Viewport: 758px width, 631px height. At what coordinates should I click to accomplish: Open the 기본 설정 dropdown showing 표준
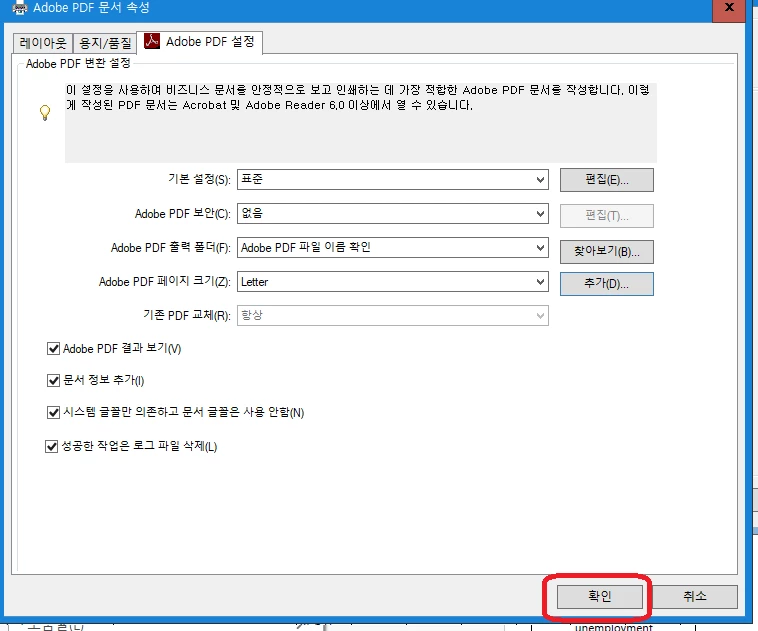coord(393,180)
